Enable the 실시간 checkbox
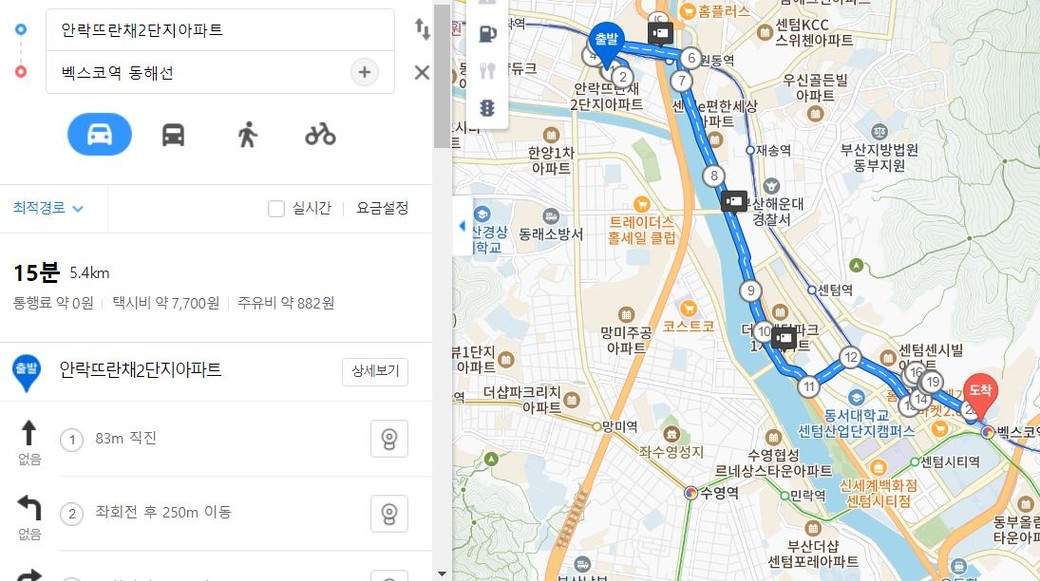This screenshot has width=1040, height=581. (276, 208)
